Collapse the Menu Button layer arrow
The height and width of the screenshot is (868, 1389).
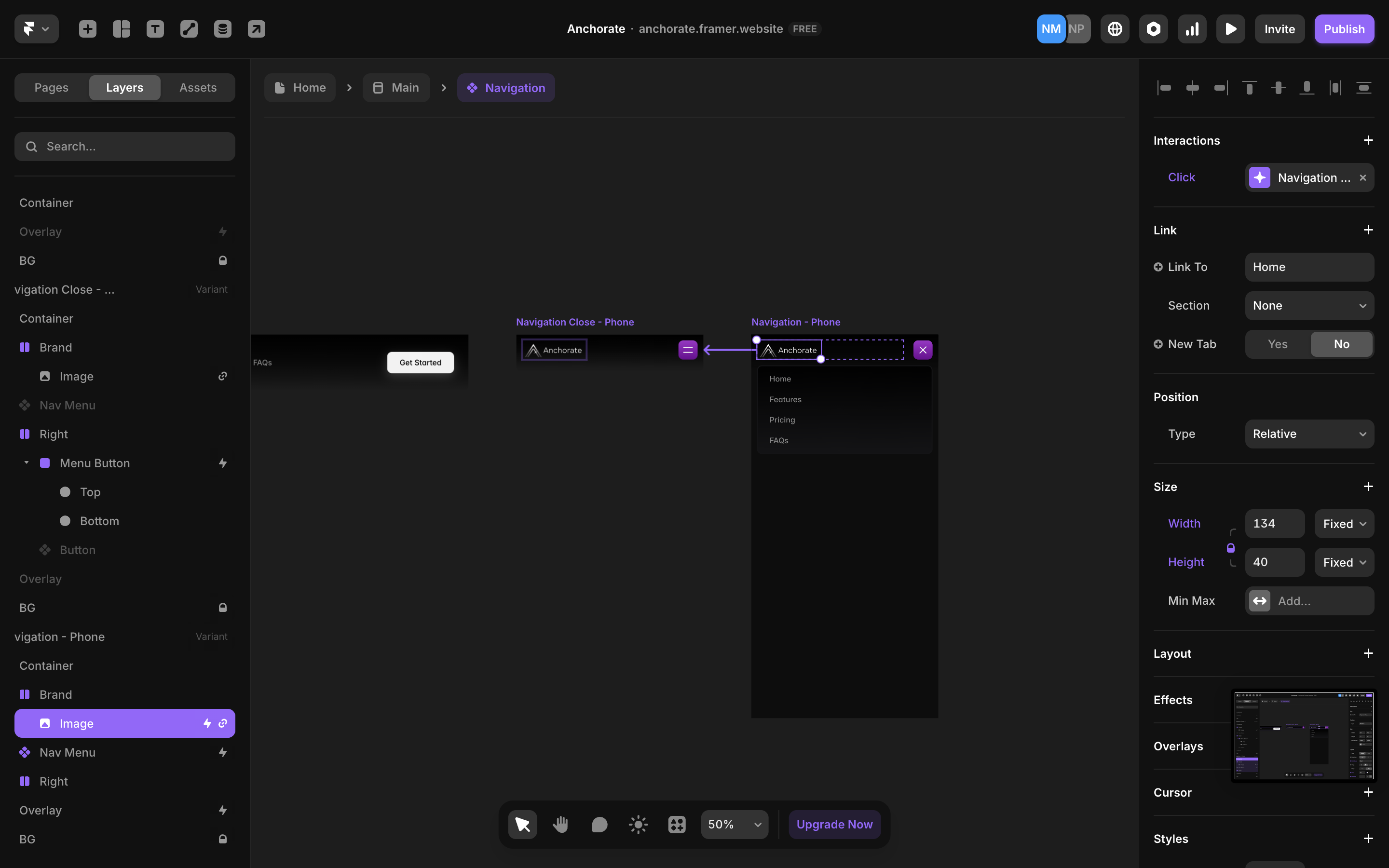pyautogui.click(x=27, y=463)
